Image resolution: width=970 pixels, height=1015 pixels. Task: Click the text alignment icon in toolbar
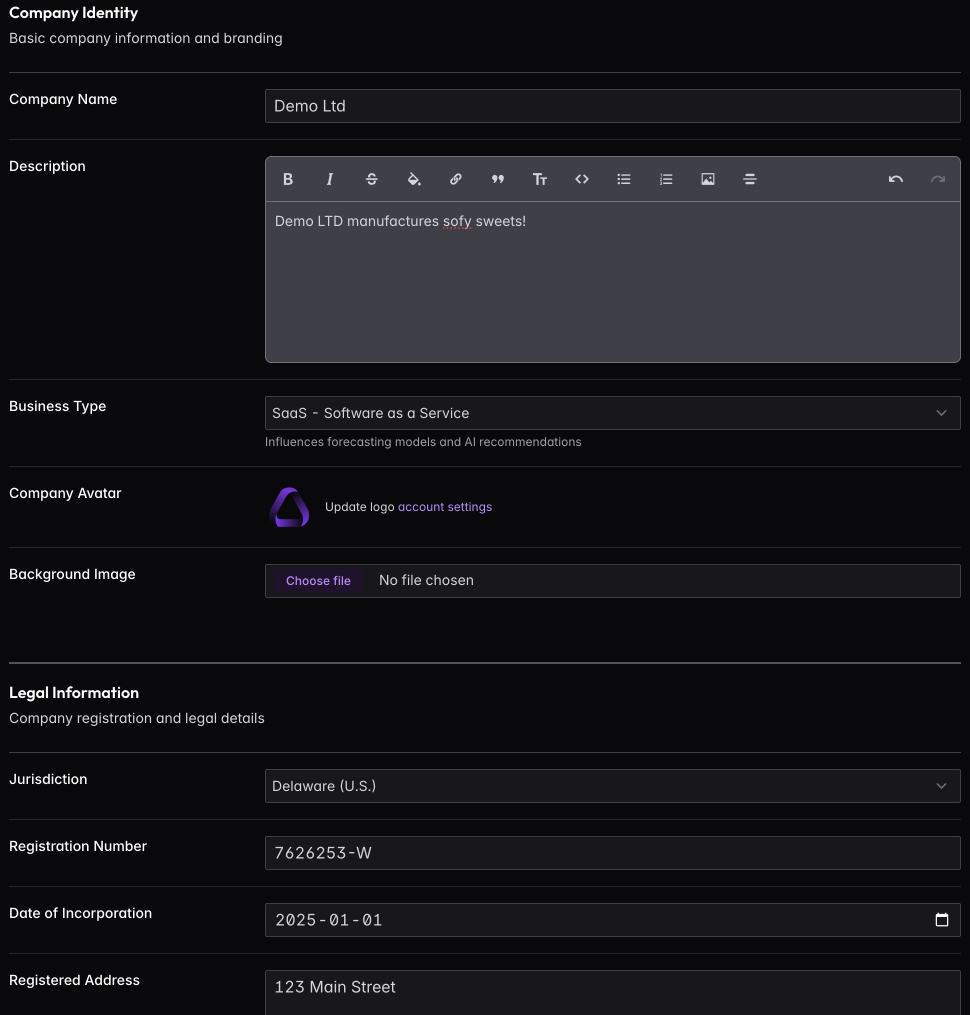tap(750, 179)
